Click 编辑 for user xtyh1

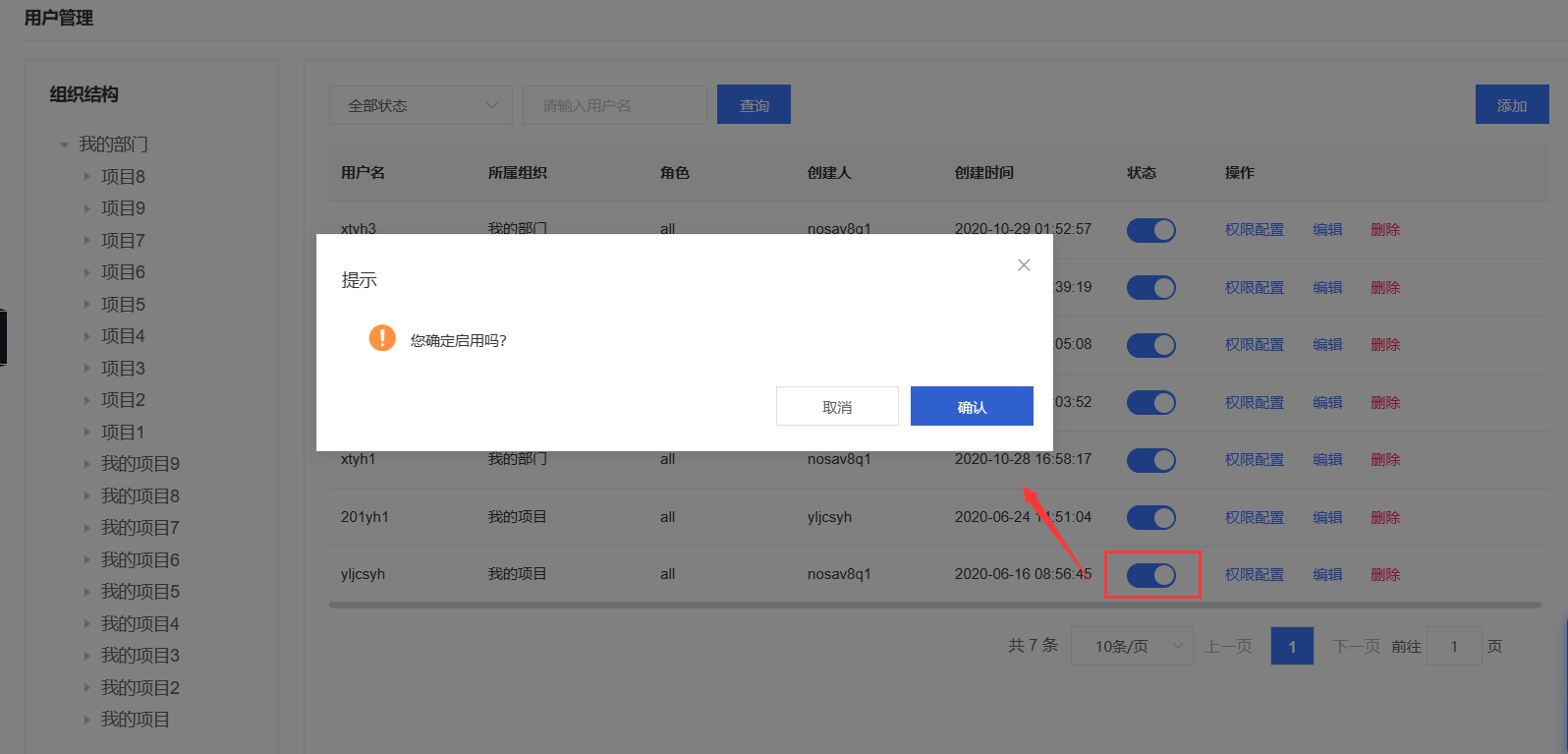pos(1327,459)
